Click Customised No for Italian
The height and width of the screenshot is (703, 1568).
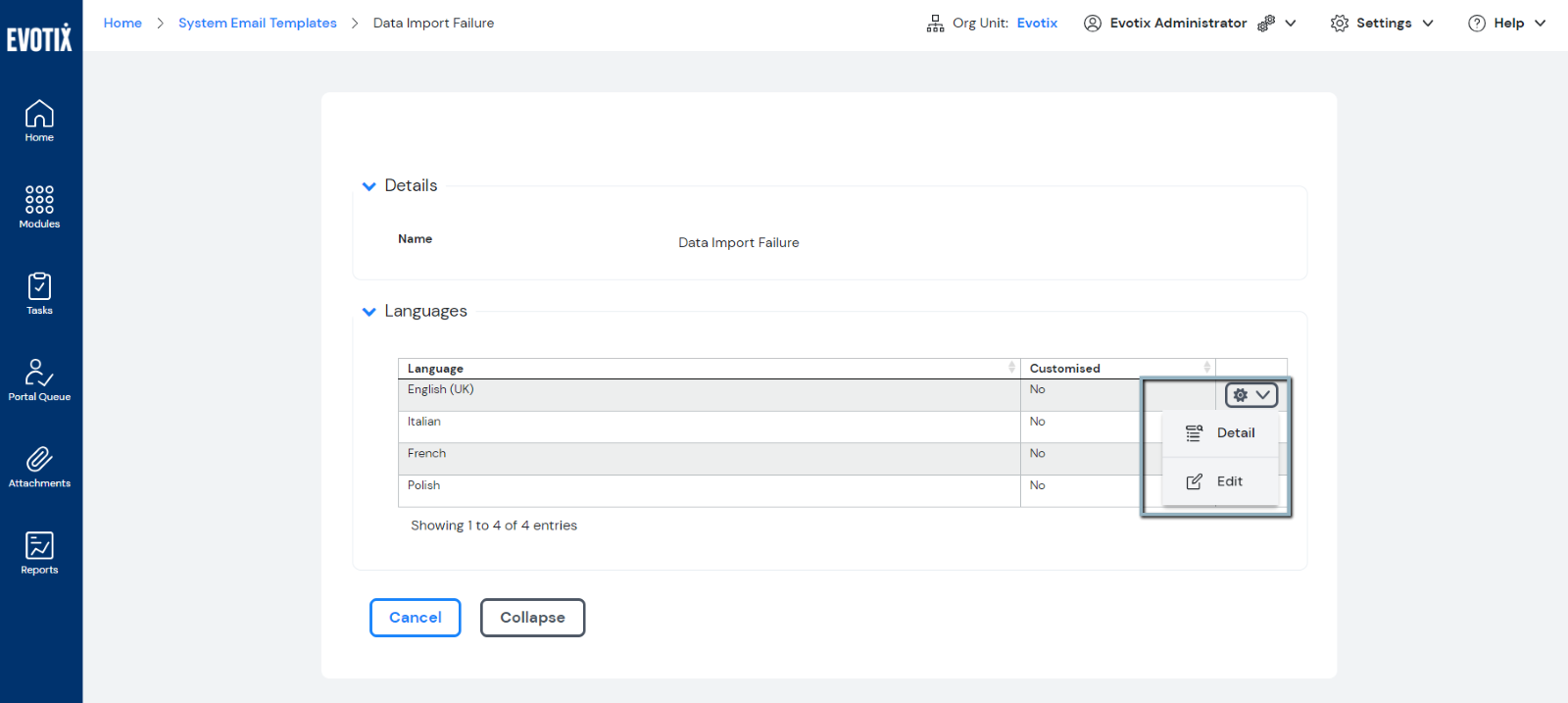pyautogui.click(x=1037, y=422)
